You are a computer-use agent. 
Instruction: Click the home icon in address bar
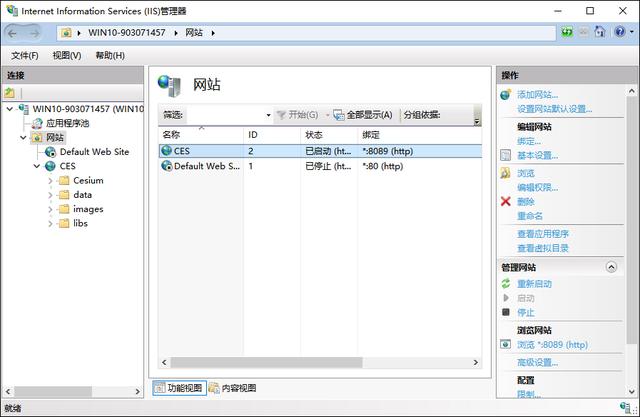tap(599, 32)
